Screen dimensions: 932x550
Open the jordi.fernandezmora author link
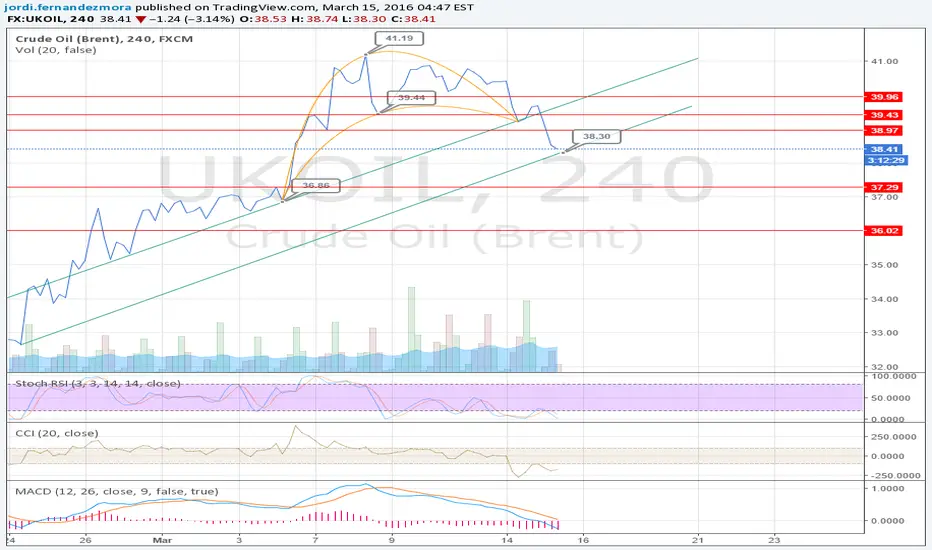68,8
